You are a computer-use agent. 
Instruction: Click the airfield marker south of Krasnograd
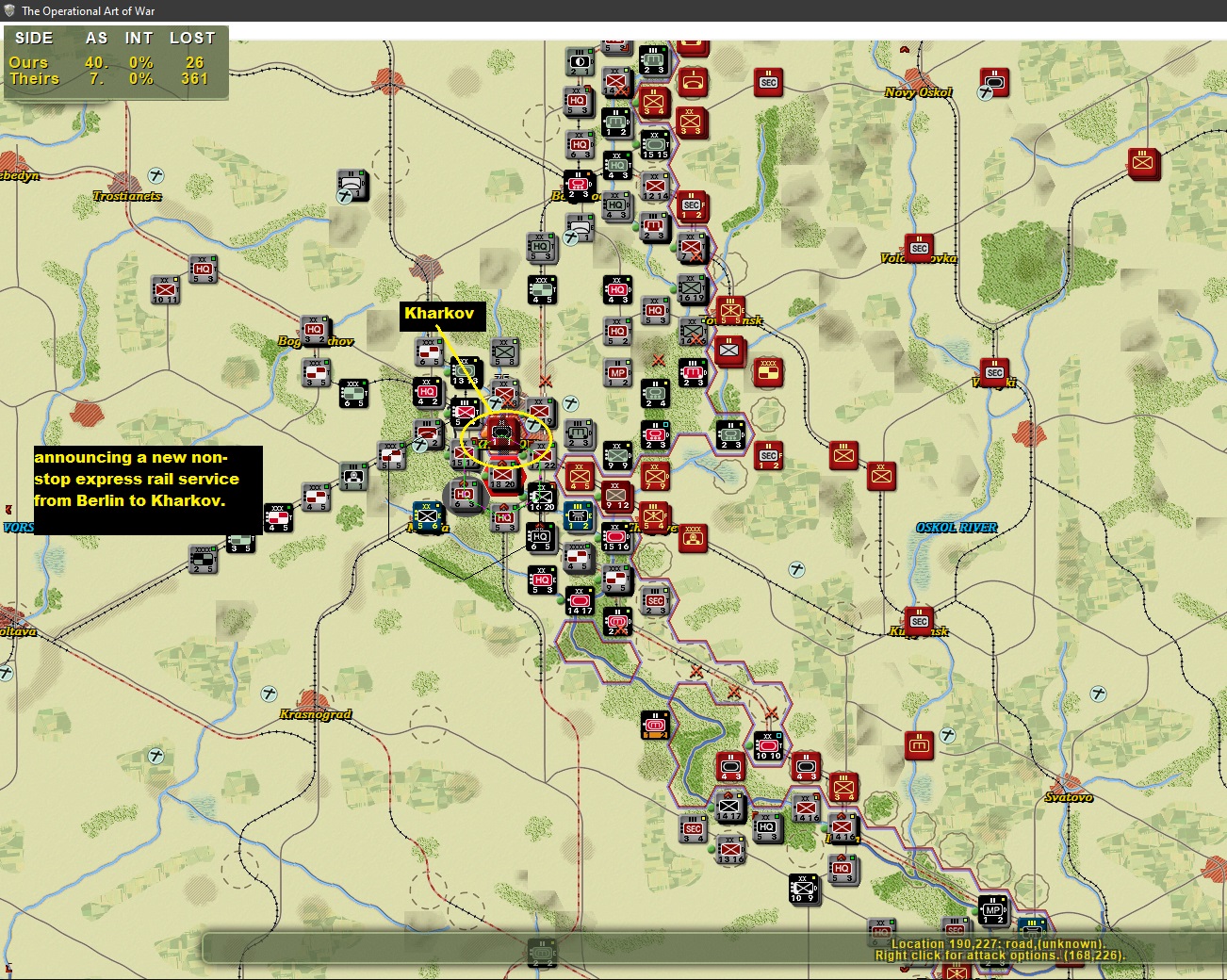(156, 756)
